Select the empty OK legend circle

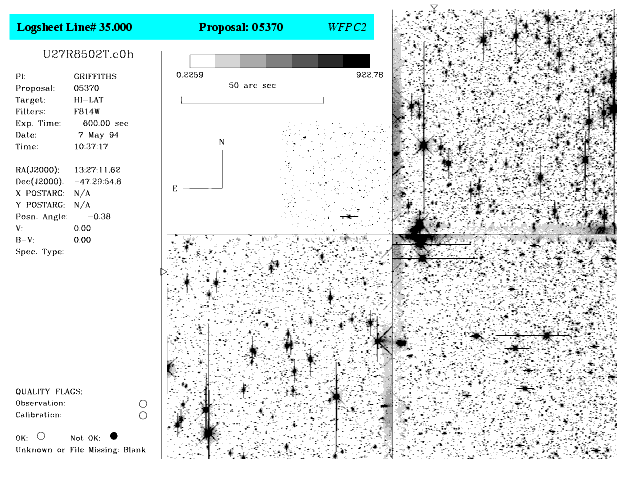point(41,436)
